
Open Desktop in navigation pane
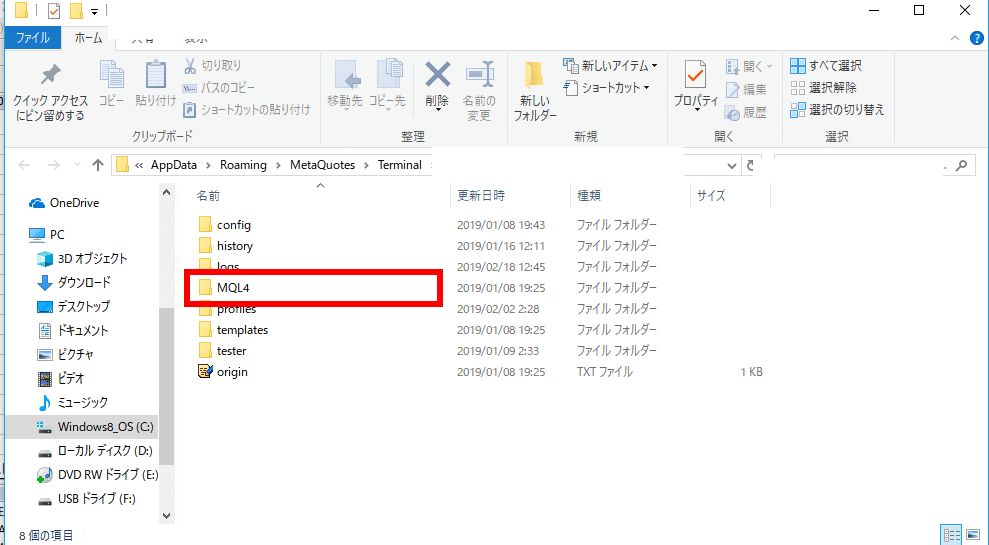(73, 307)
